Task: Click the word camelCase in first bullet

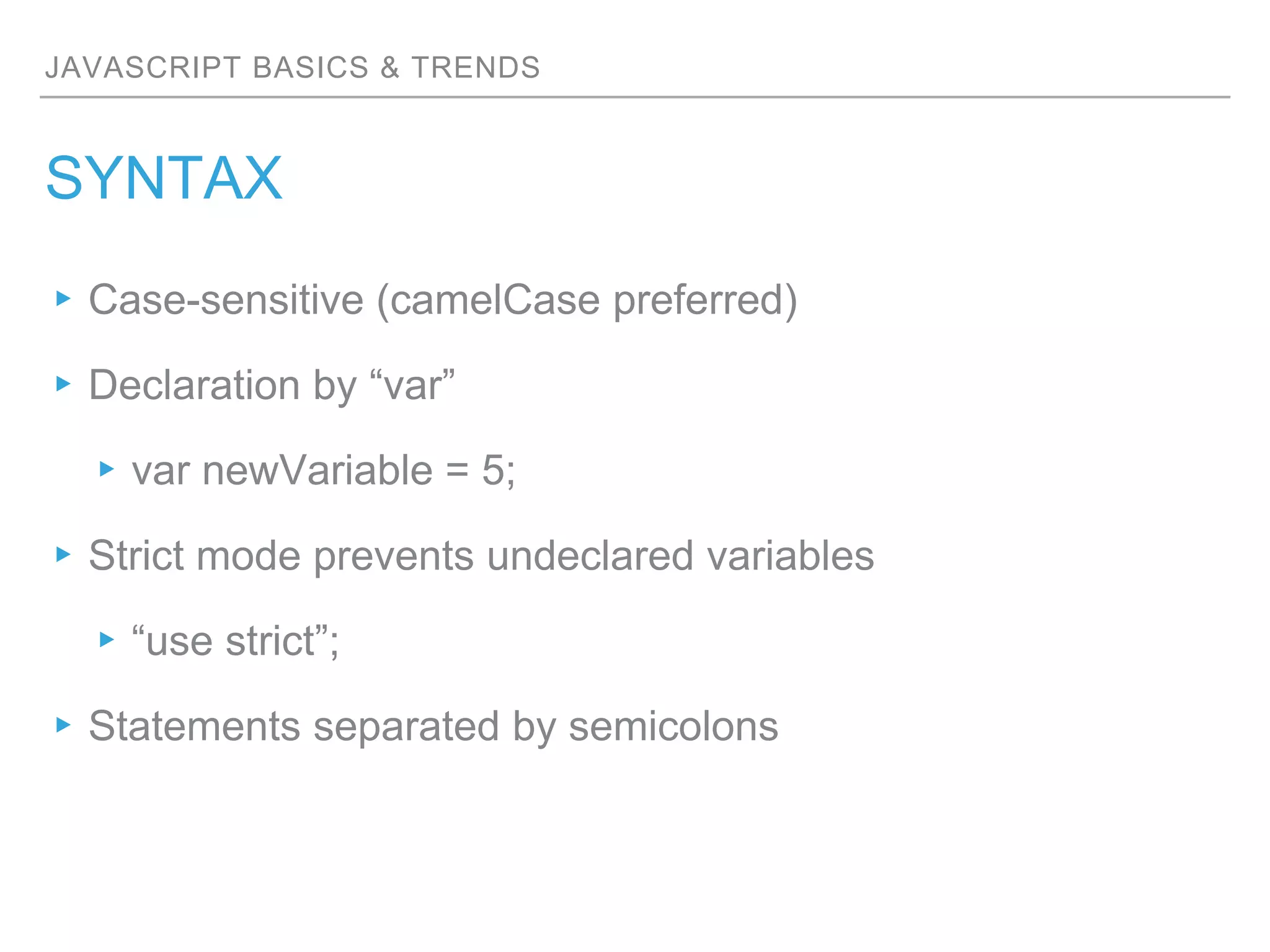Action: (x=495, y=300)
